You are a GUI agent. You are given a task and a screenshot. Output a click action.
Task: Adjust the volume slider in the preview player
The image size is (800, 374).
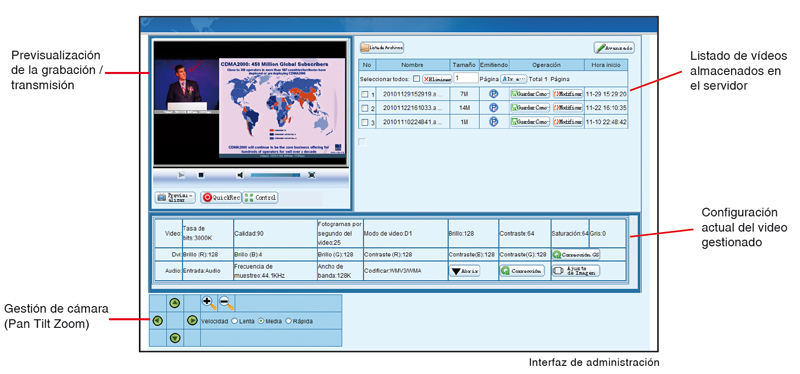pyautogui.click(x=276, y=175)
